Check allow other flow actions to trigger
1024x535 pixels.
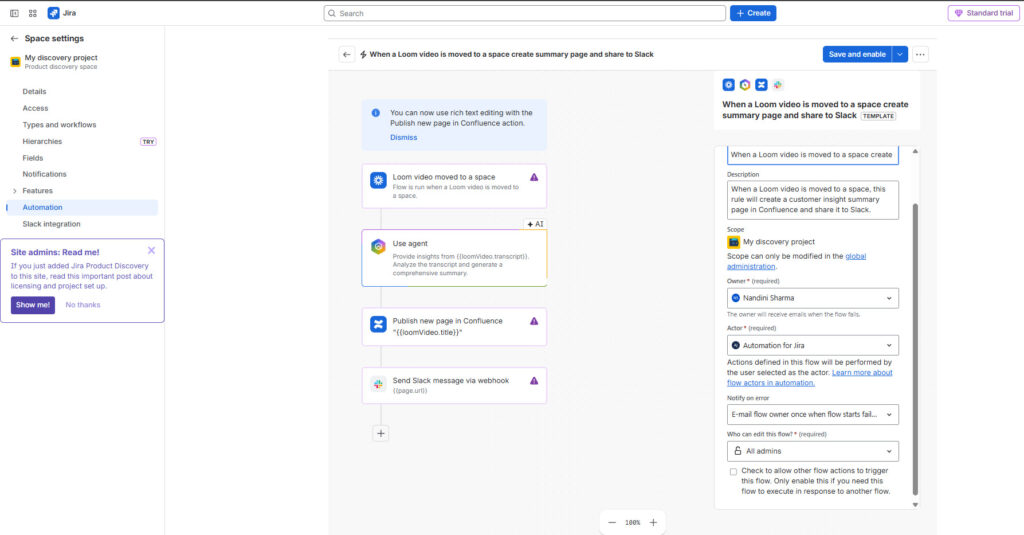(x=733, y=472)
